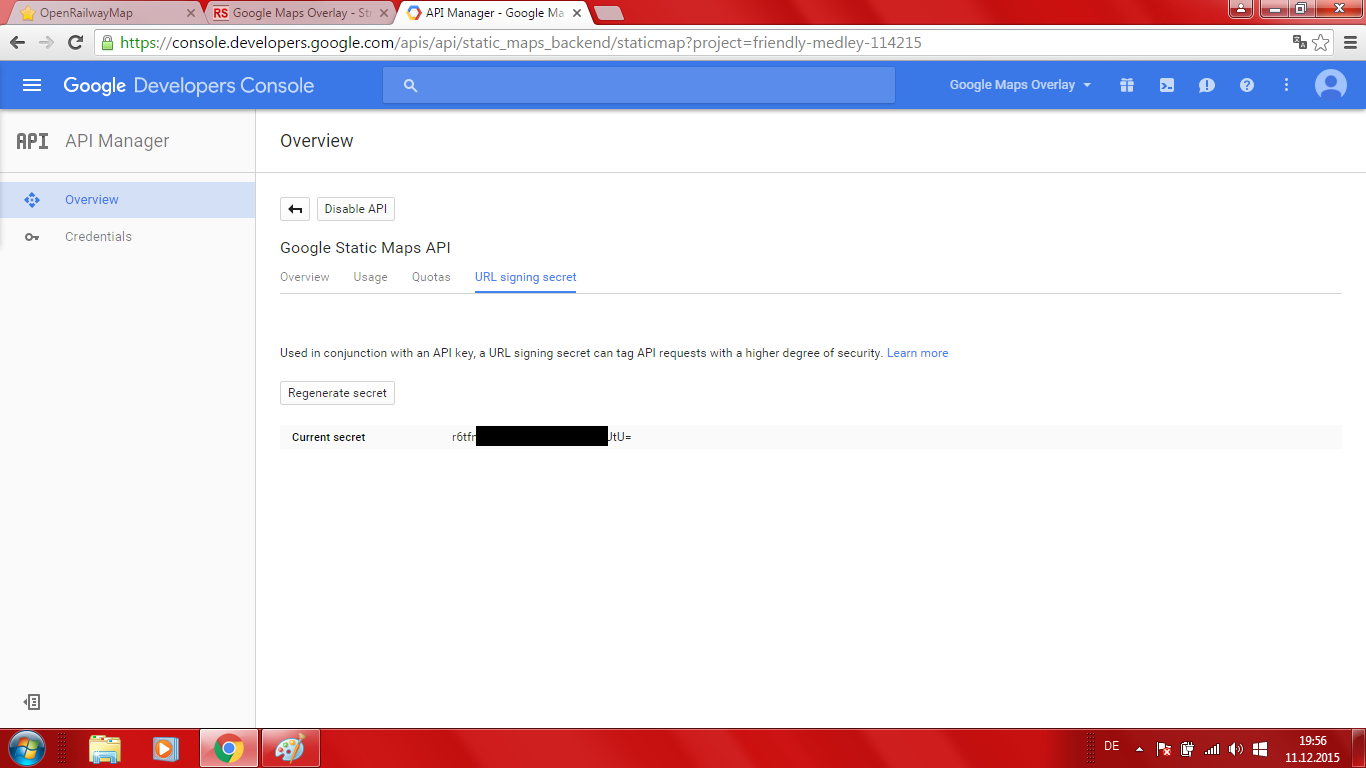Switch to the Overview tab of Static Maps API
The height and width of the screenshot is (768, 1366).
305,277
